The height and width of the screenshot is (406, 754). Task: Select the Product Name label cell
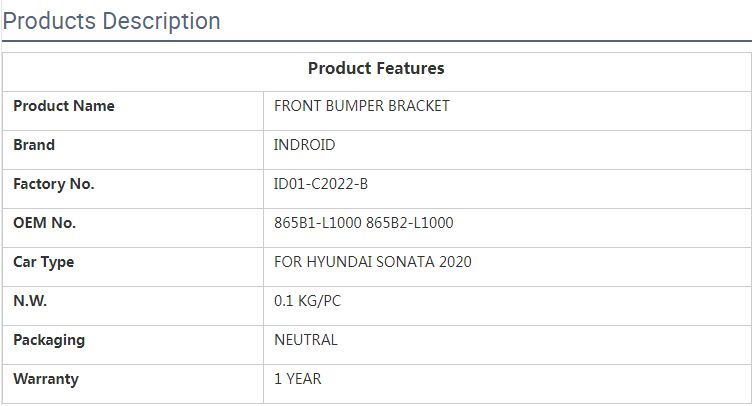click(64, 106)
